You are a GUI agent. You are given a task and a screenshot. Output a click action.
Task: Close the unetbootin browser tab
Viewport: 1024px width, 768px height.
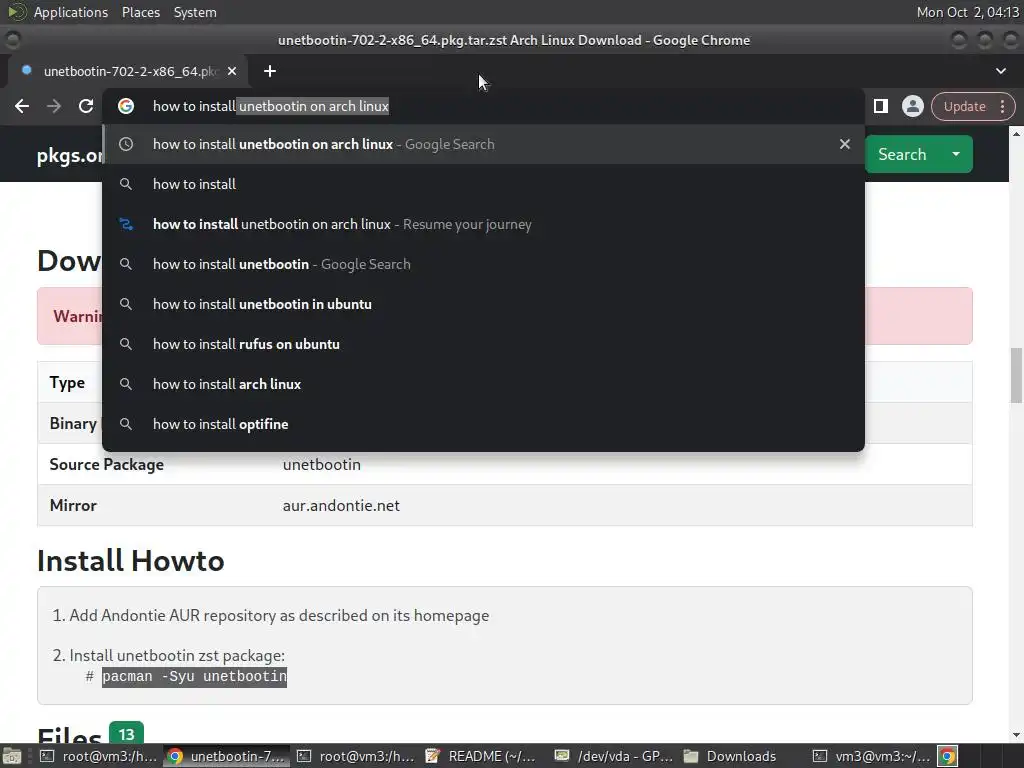coord(232,71)
